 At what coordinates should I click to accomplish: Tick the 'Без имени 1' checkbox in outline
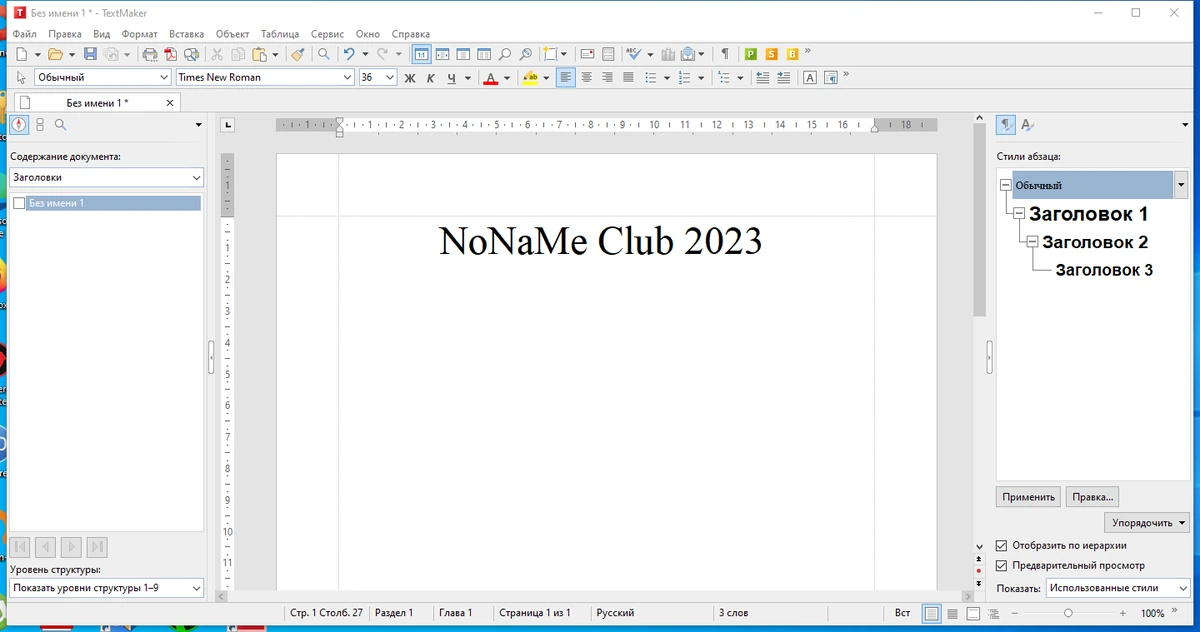coord(19,203)
